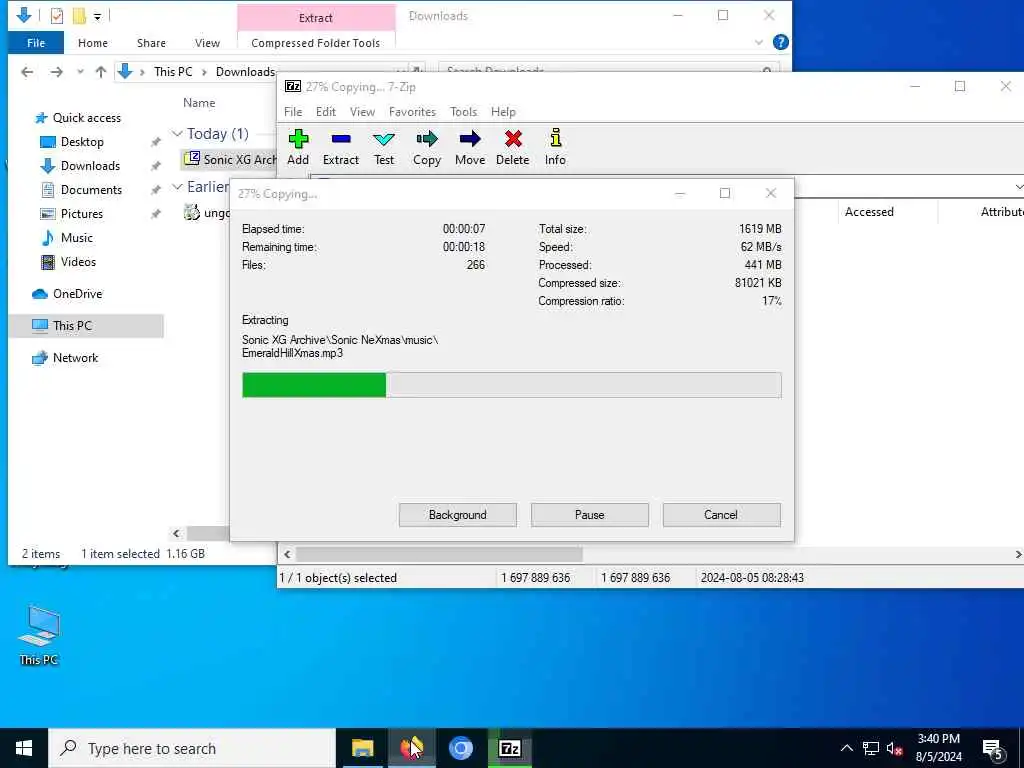Open Music in the navigation pane
This screenshot has height=768, width=1024.
[x=76, y=238]
